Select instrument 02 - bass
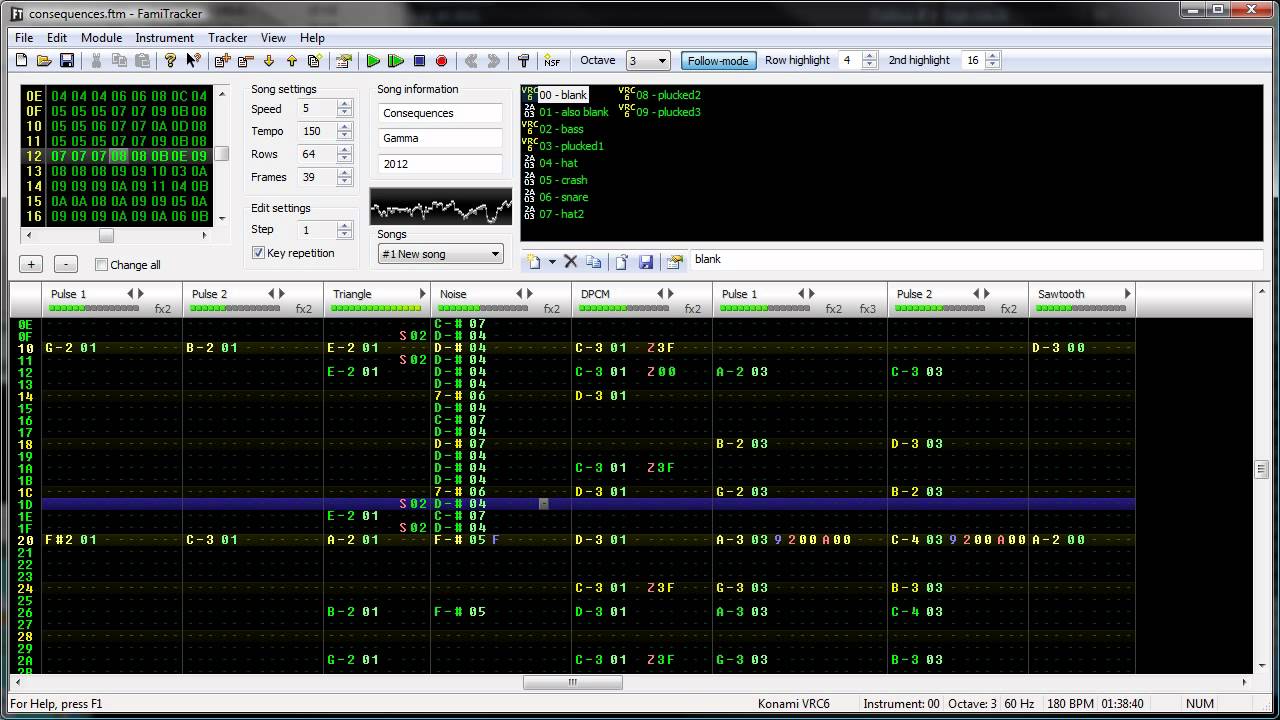This screenshot has height=720, width=1280. pyautogui.click(x=561, y=129)
